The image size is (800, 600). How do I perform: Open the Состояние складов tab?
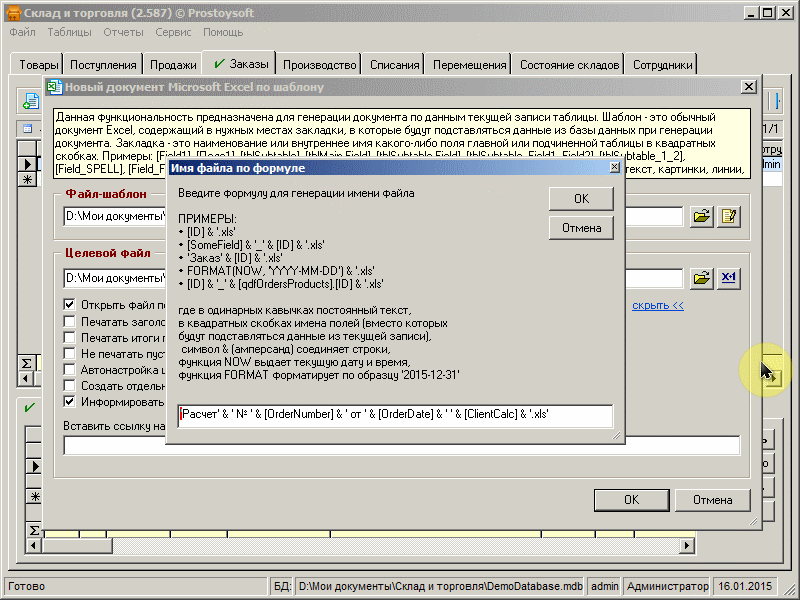click(572, 65)
